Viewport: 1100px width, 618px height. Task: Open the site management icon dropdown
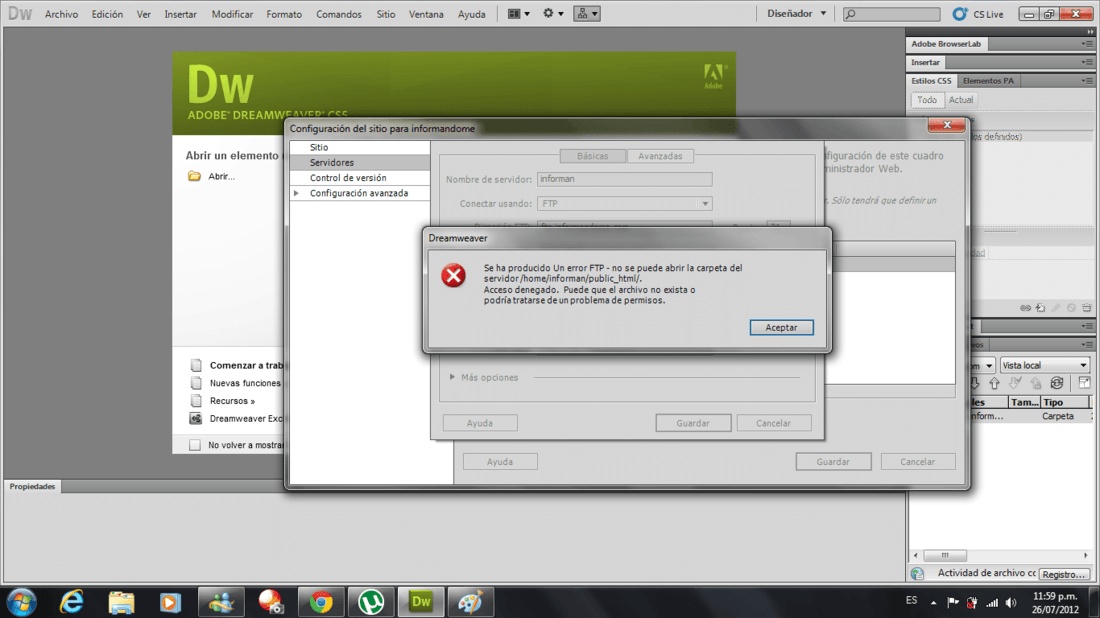coord(586,13)
